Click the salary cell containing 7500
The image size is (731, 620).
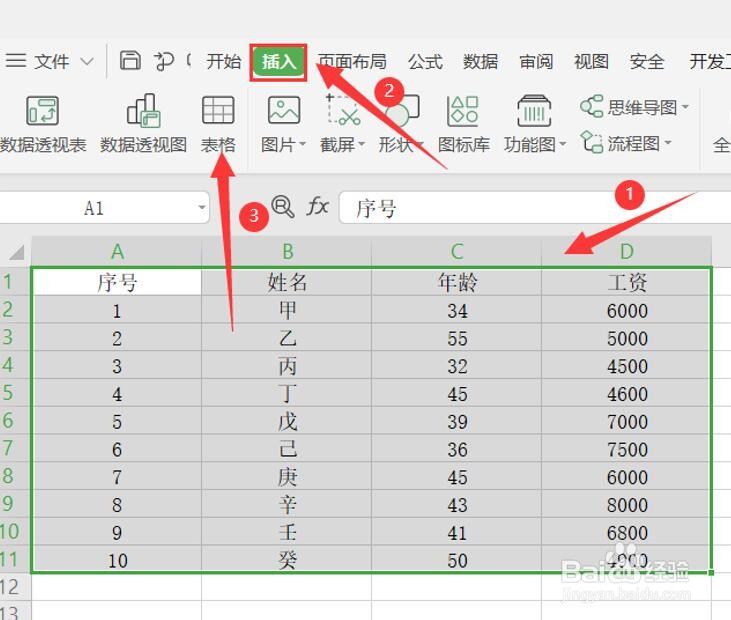tap(627, 448)
